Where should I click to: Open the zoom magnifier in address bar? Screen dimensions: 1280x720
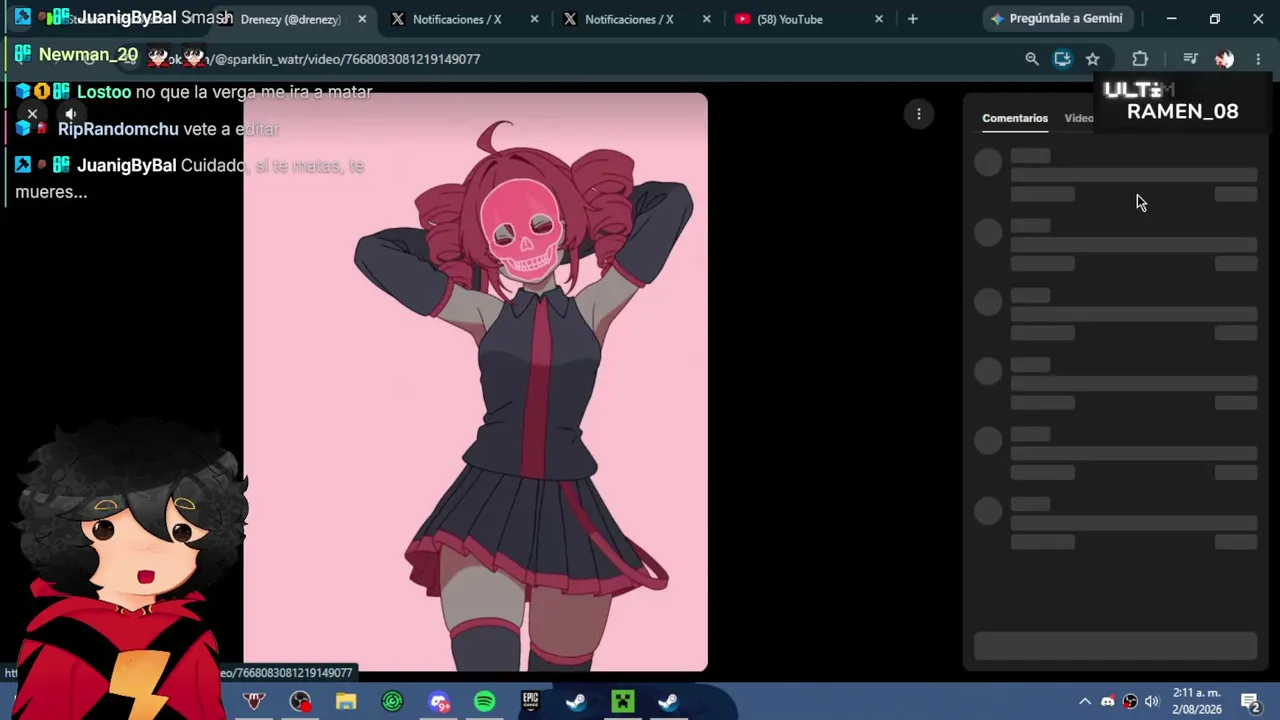coord(1032,59)
